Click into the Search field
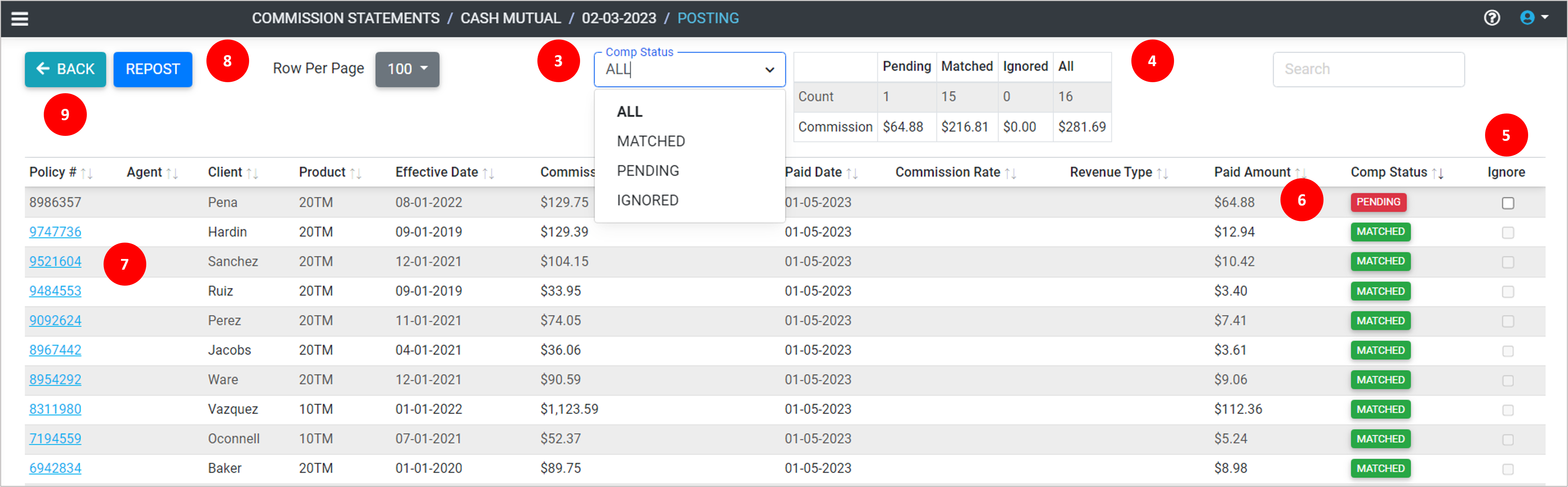Image resolution: width=1568 pixels, height=487 pixels. click(x=1368, y=69)
